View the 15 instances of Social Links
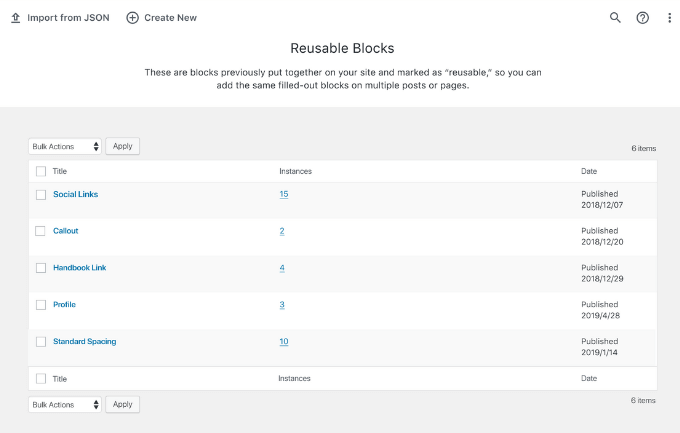Screen dimensions: 680x433 pos(284,194)
